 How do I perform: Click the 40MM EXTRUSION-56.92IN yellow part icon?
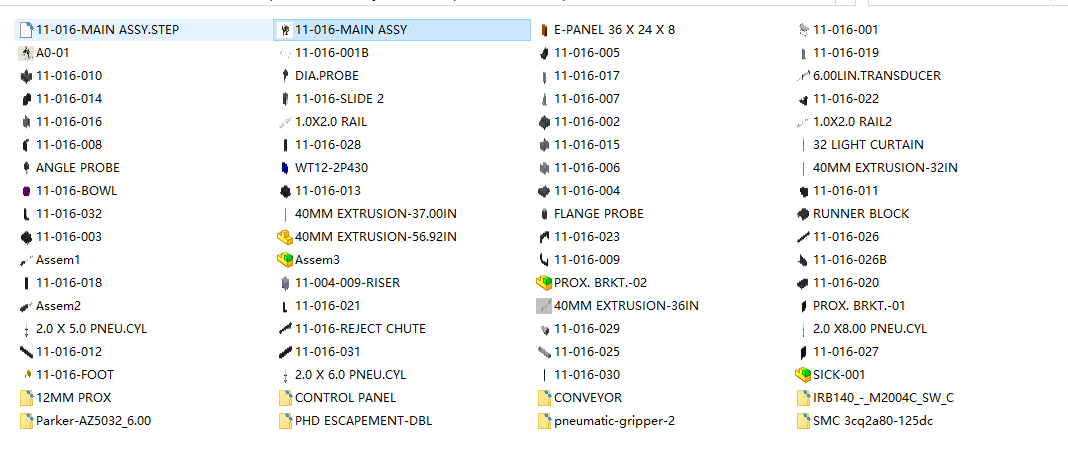click(285, 236)
